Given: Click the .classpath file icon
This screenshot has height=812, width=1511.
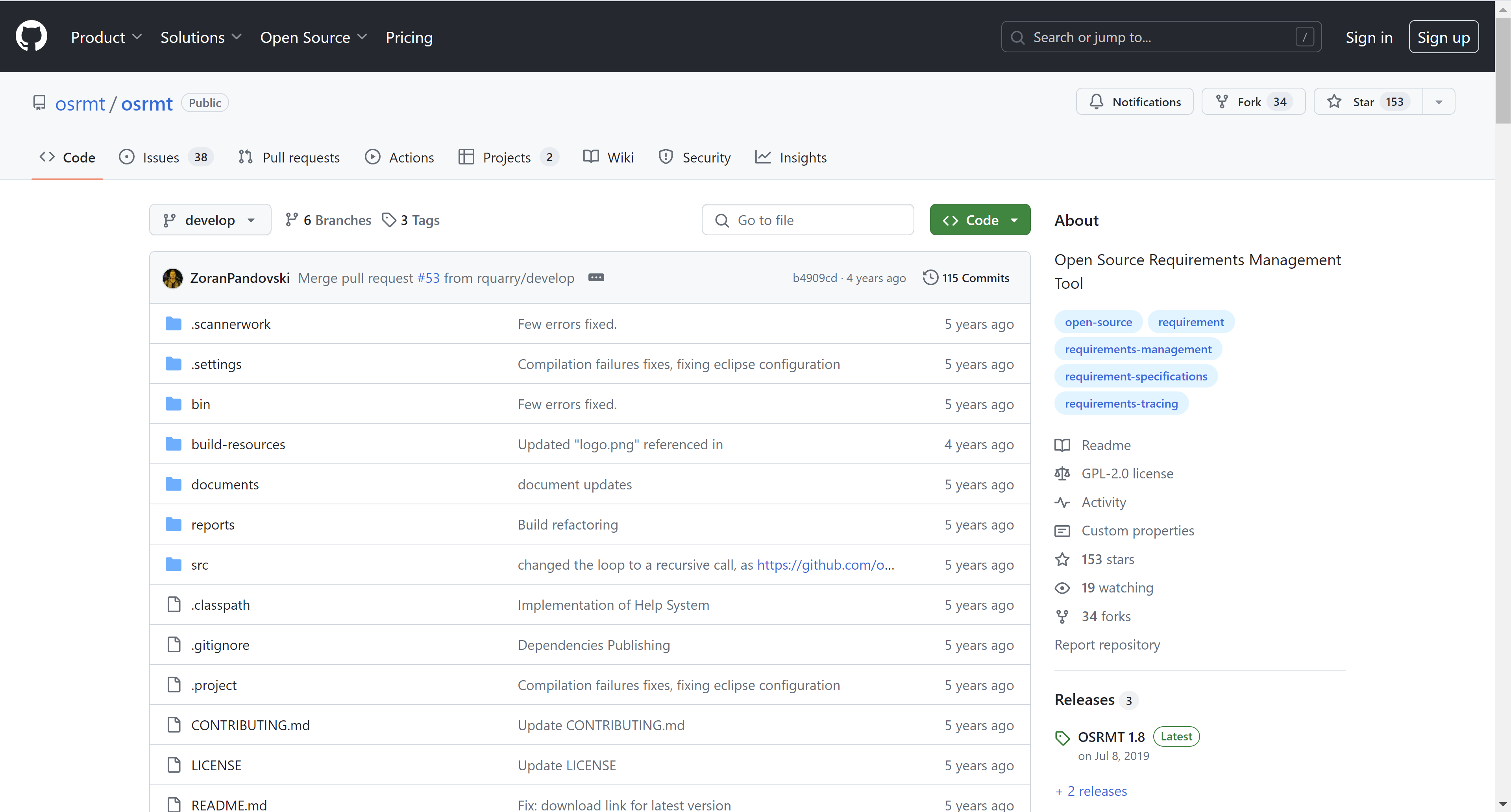Looking at the screenshot, I should (174, 604).
